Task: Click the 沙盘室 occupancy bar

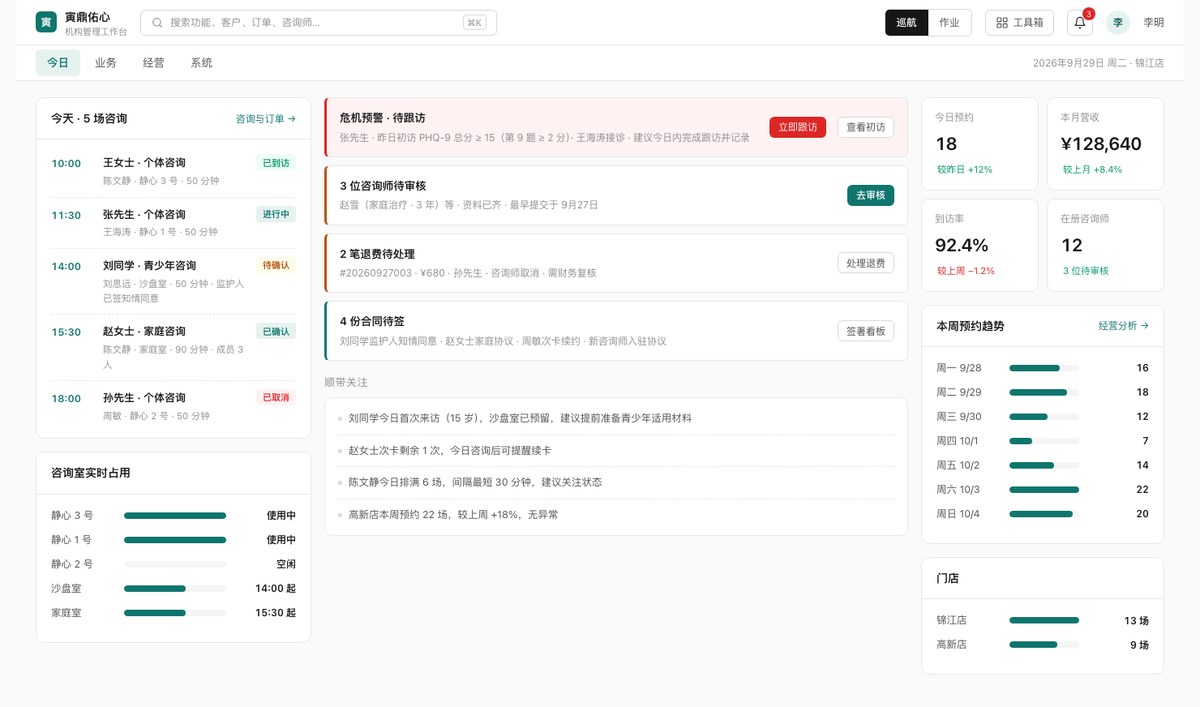Action: coord(175,589)
